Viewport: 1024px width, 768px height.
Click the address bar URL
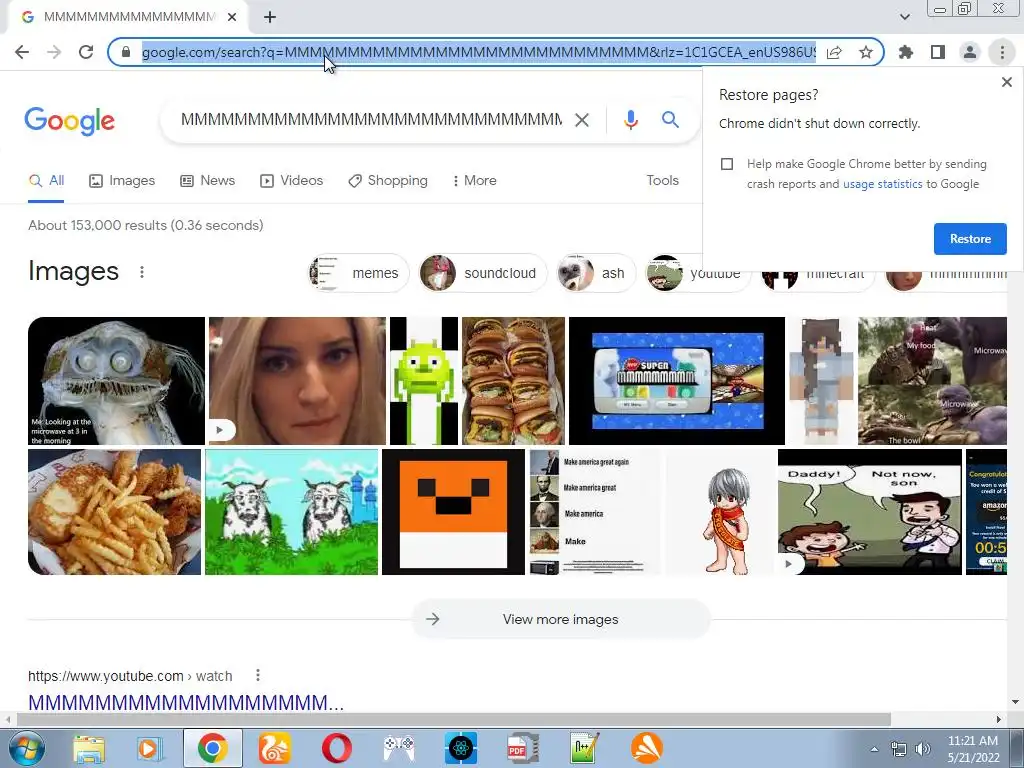(x=479, y=52)
